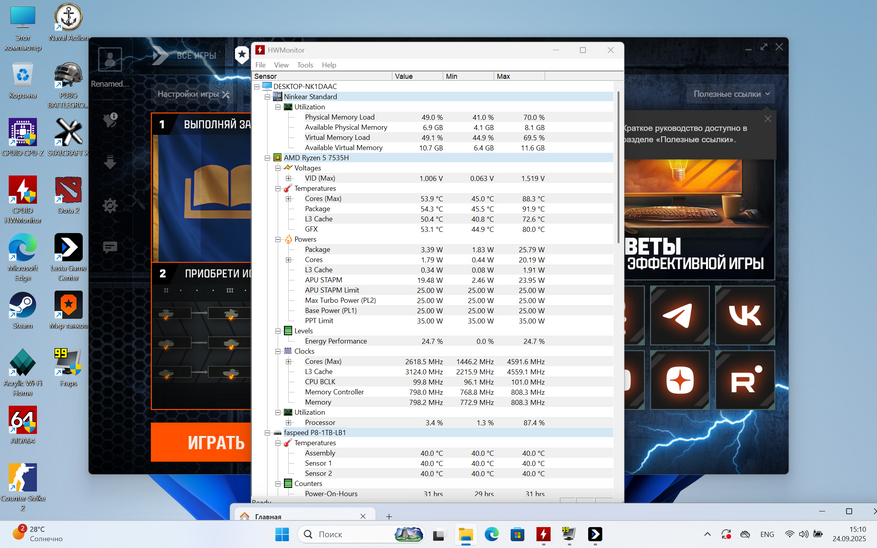Switch to the «ВСЕ ИГРЫ» tab
Screen dimensions: 877x548
pyautogui.click(x=196, y=56)
